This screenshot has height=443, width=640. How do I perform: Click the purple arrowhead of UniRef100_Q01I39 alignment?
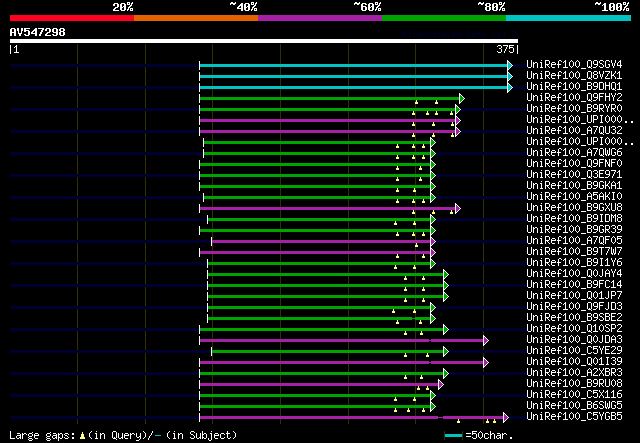tap(486, 363)
